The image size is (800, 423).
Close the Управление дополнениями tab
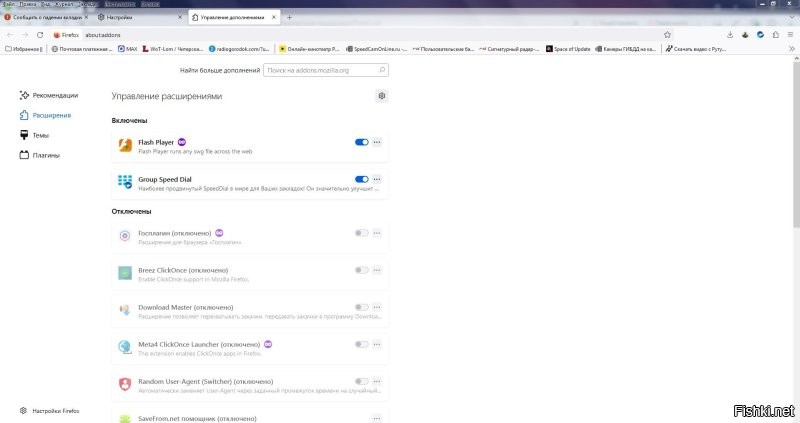tap(274, 17)
